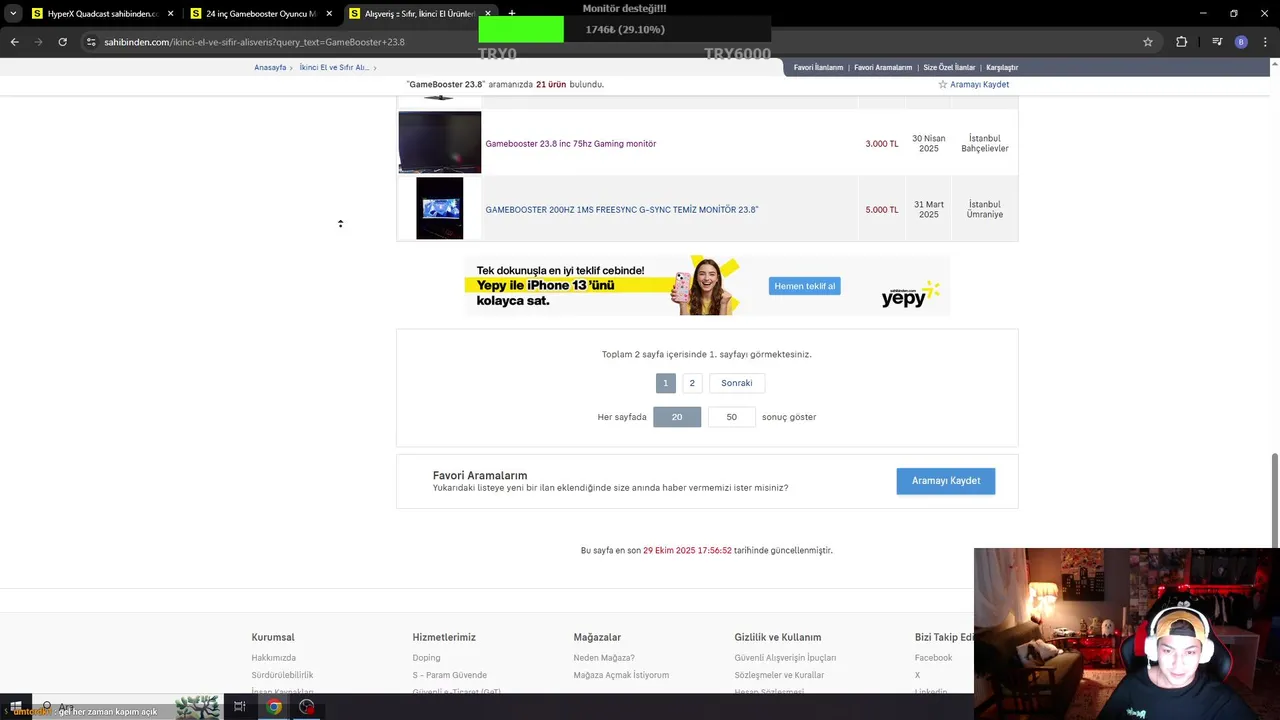The width and height of the screenshot is (1280, 720).
Task: Click the 31 Mart 2025 date cell
Action: click(x=929, y=209)
